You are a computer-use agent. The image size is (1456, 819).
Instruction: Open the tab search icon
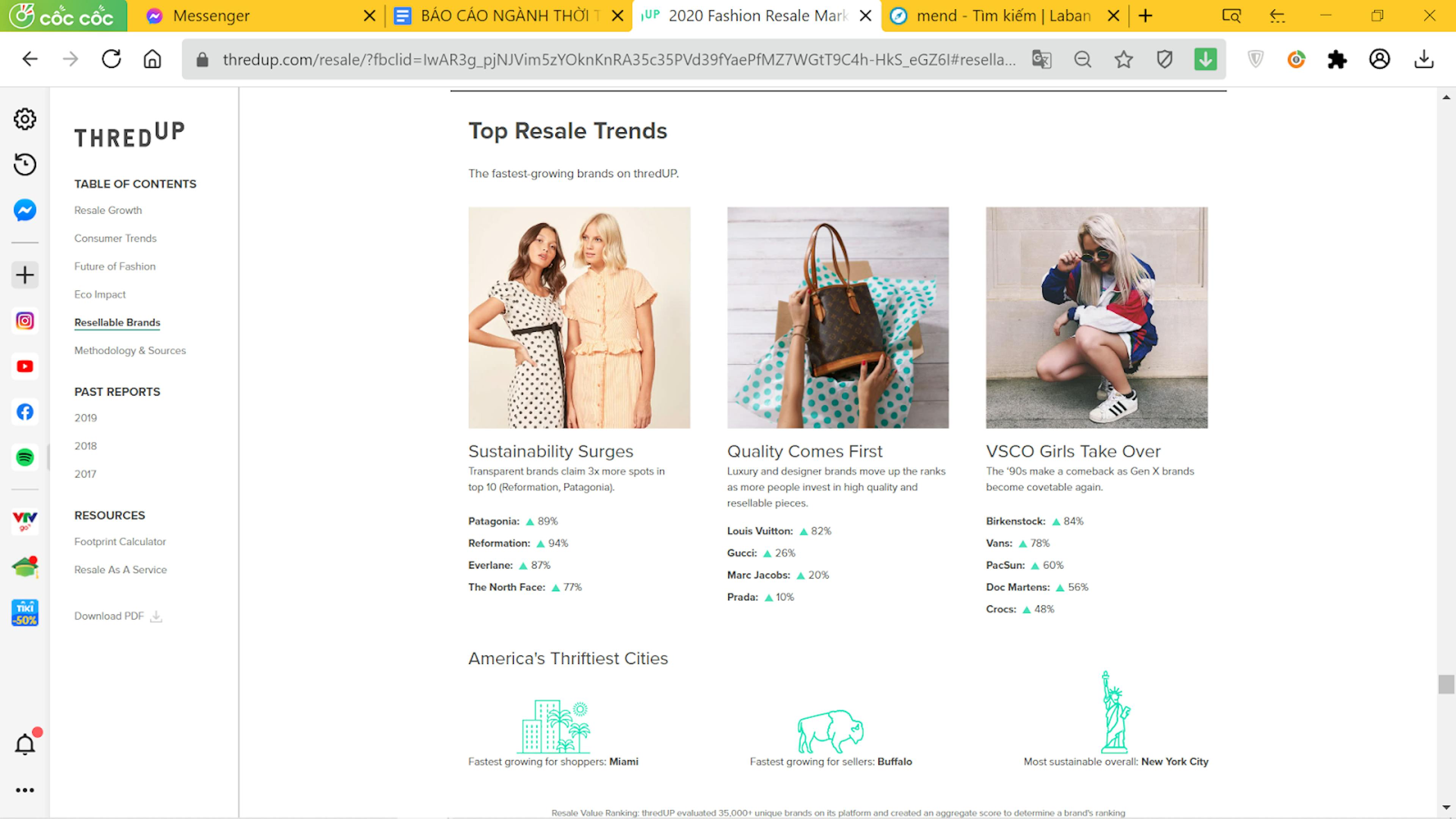1232,16
